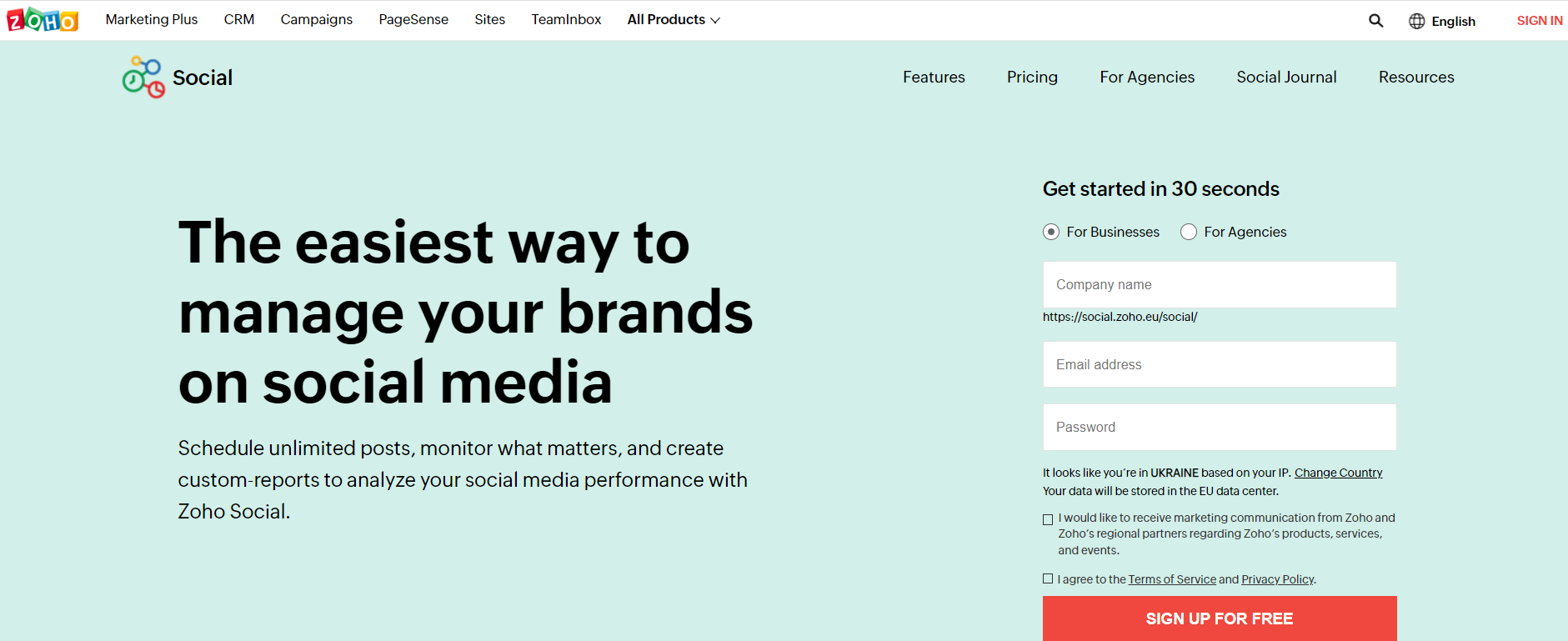Open PageSense in top navigation
The image size is (1568, 641).
[x=413, y=19]
